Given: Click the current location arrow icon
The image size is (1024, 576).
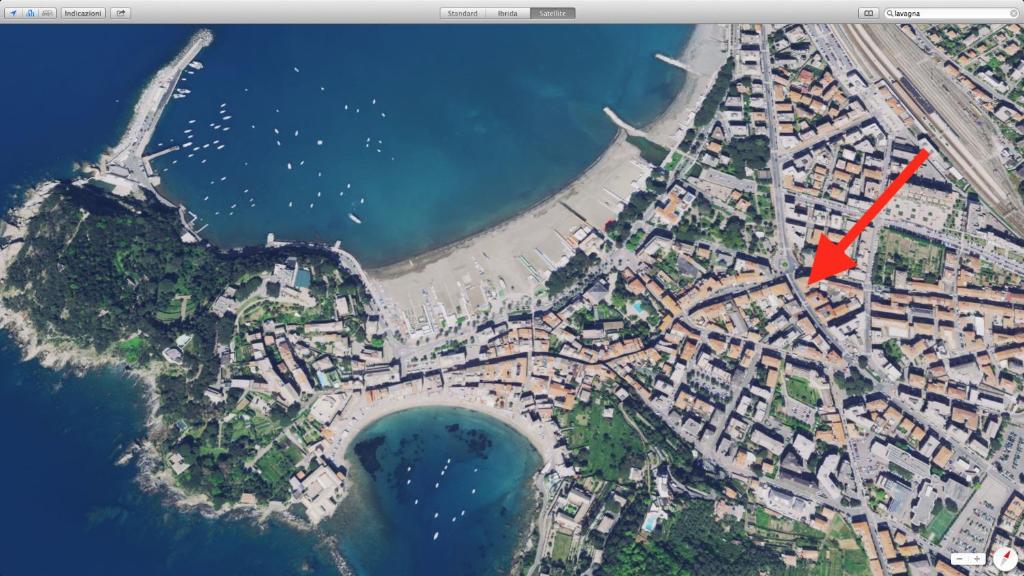Looking at the screenshot, I should click(x=14, y=13).
